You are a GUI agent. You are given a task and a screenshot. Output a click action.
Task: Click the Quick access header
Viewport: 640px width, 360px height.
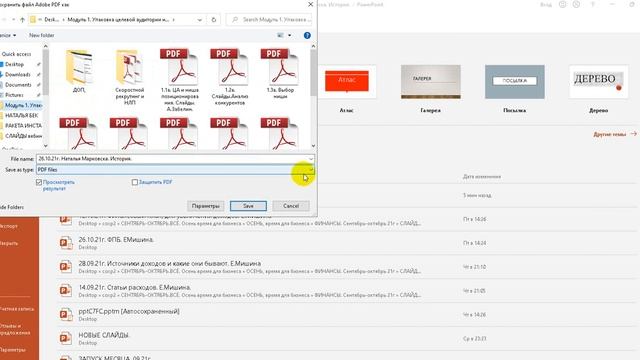(x=16, y=54)
